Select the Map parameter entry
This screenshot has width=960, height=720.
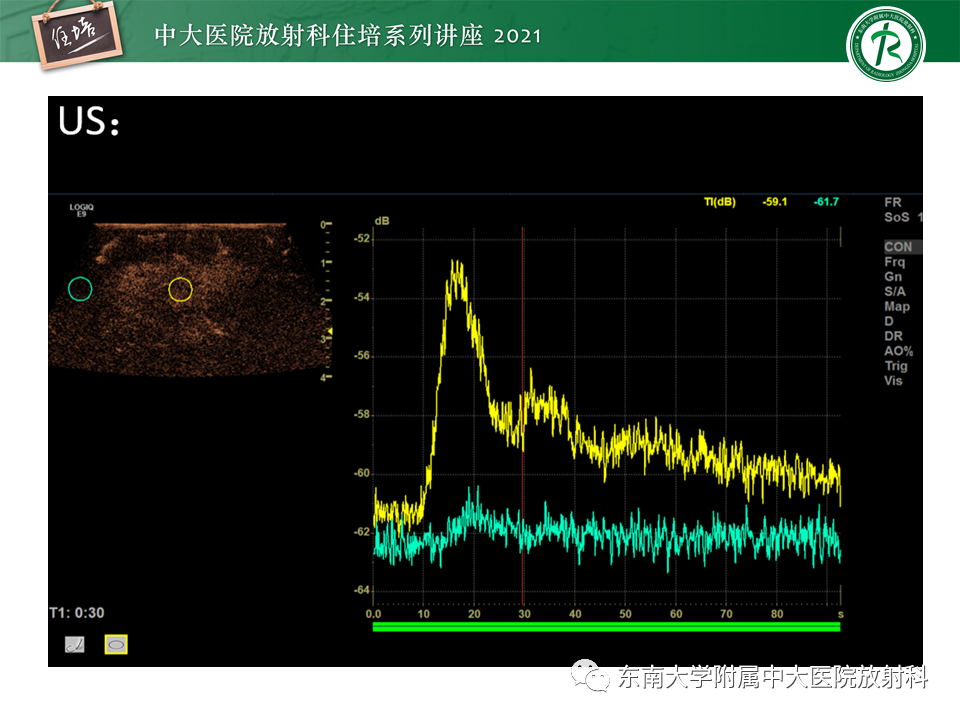[897, 307]
